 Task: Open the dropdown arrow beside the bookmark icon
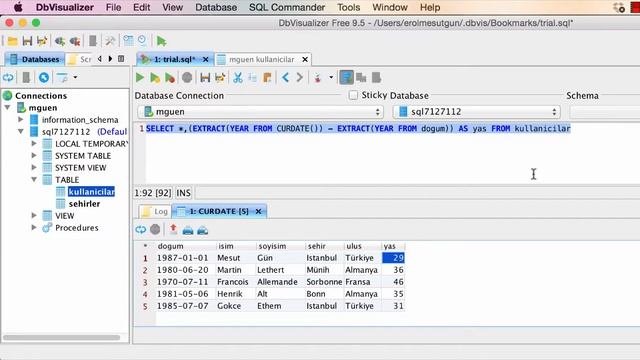[x=331, y=77]
